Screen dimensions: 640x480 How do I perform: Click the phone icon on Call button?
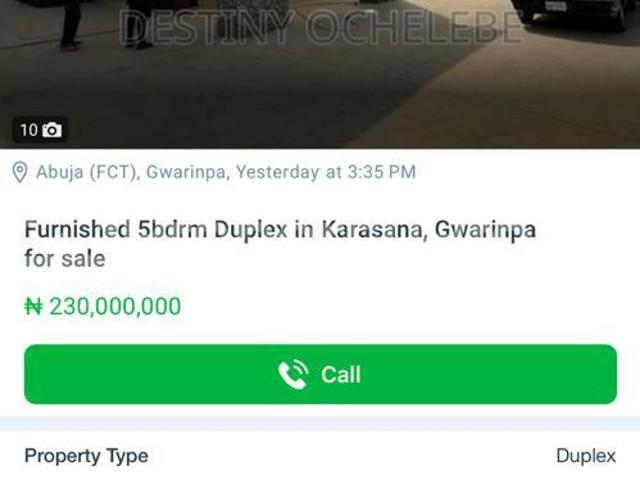pyautogui.click(x=293, y=374)
